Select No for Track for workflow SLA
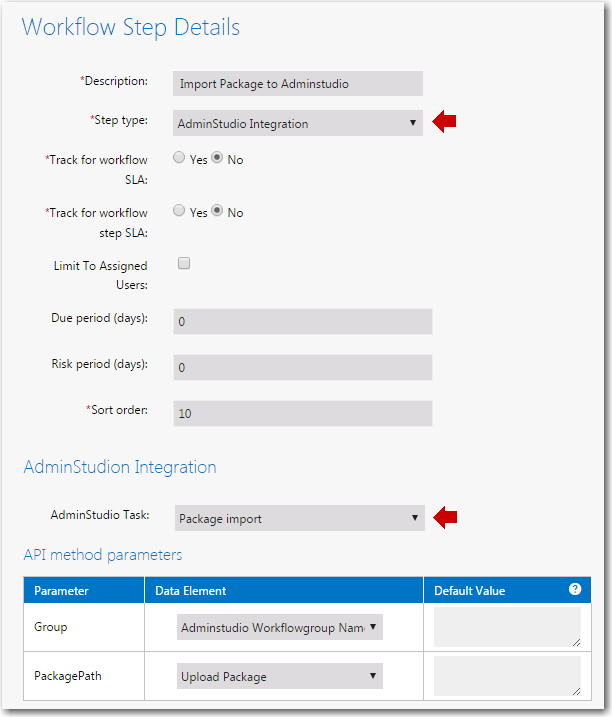Screen dimensions: 612x717 (x=217, y=158)
